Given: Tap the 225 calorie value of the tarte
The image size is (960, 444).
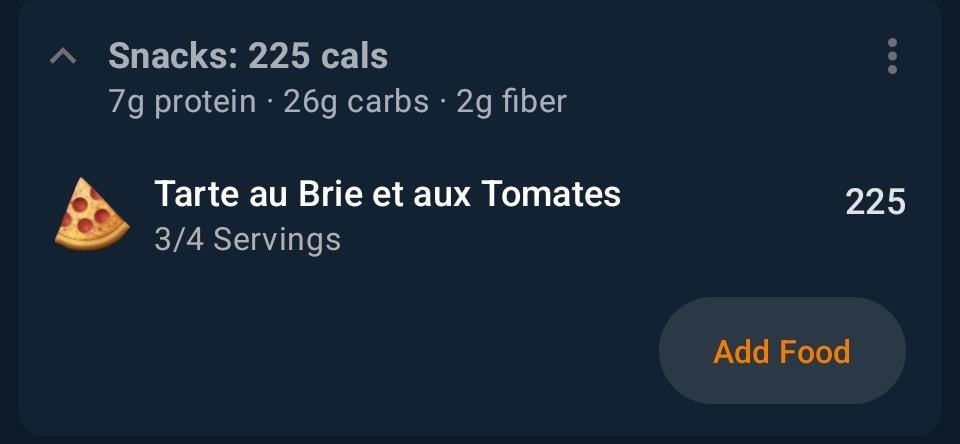Looking at the screenshot, I should pyautogui.click(x=875, y=202).
